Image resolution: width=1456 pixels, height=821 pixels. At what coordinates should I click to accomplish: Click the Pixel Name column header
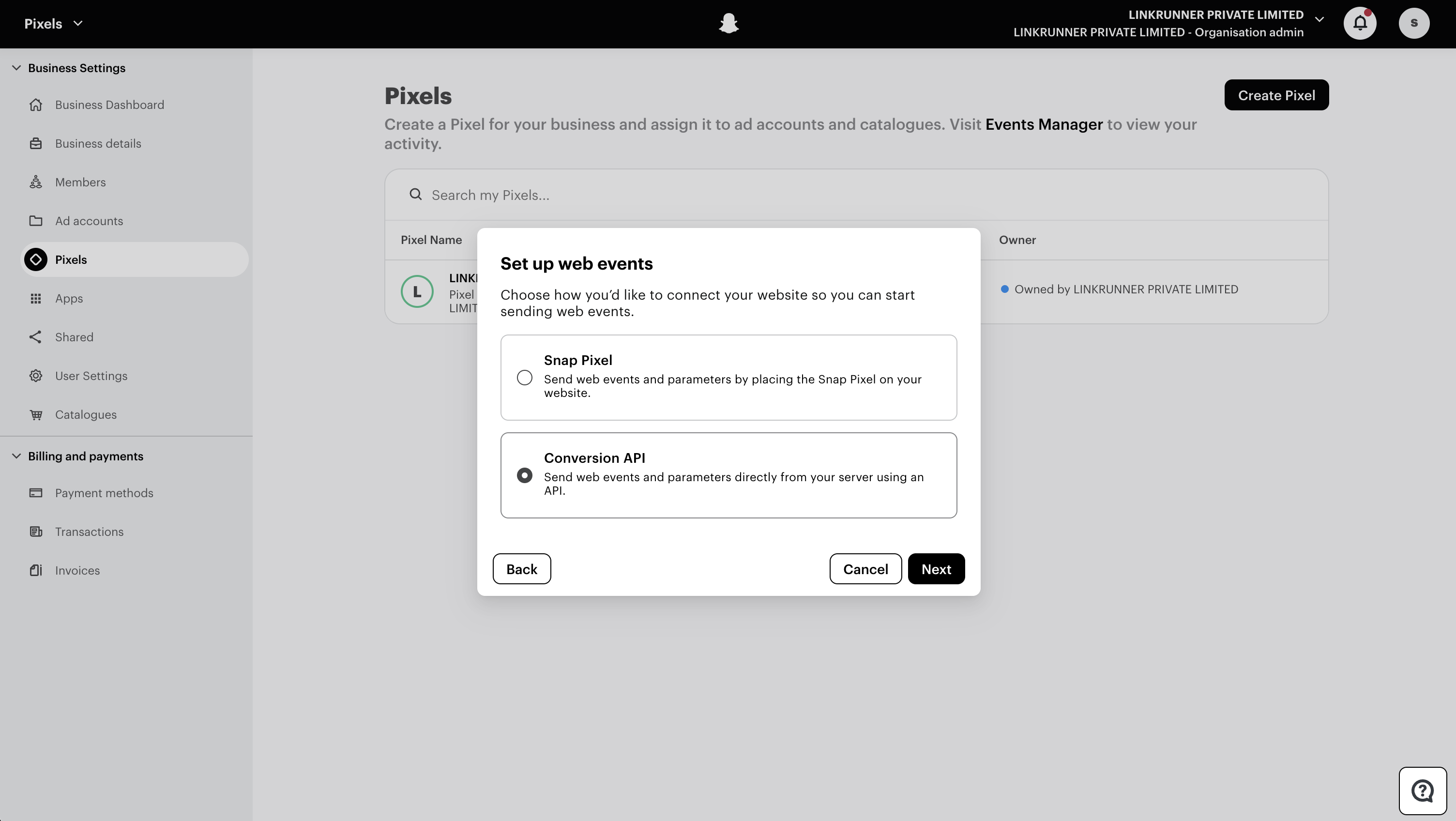(x=431, y=240)
